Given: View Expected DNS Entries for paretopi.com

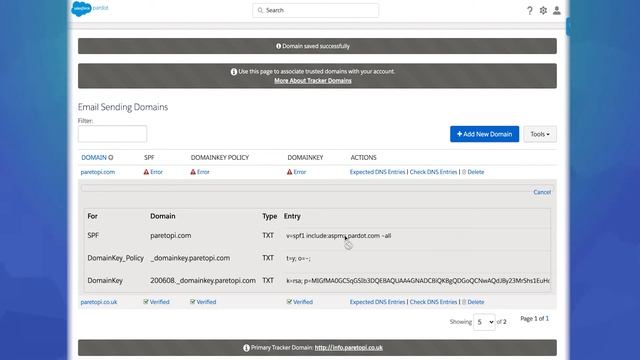Looking at the screenshot, I should click(377, 172).
